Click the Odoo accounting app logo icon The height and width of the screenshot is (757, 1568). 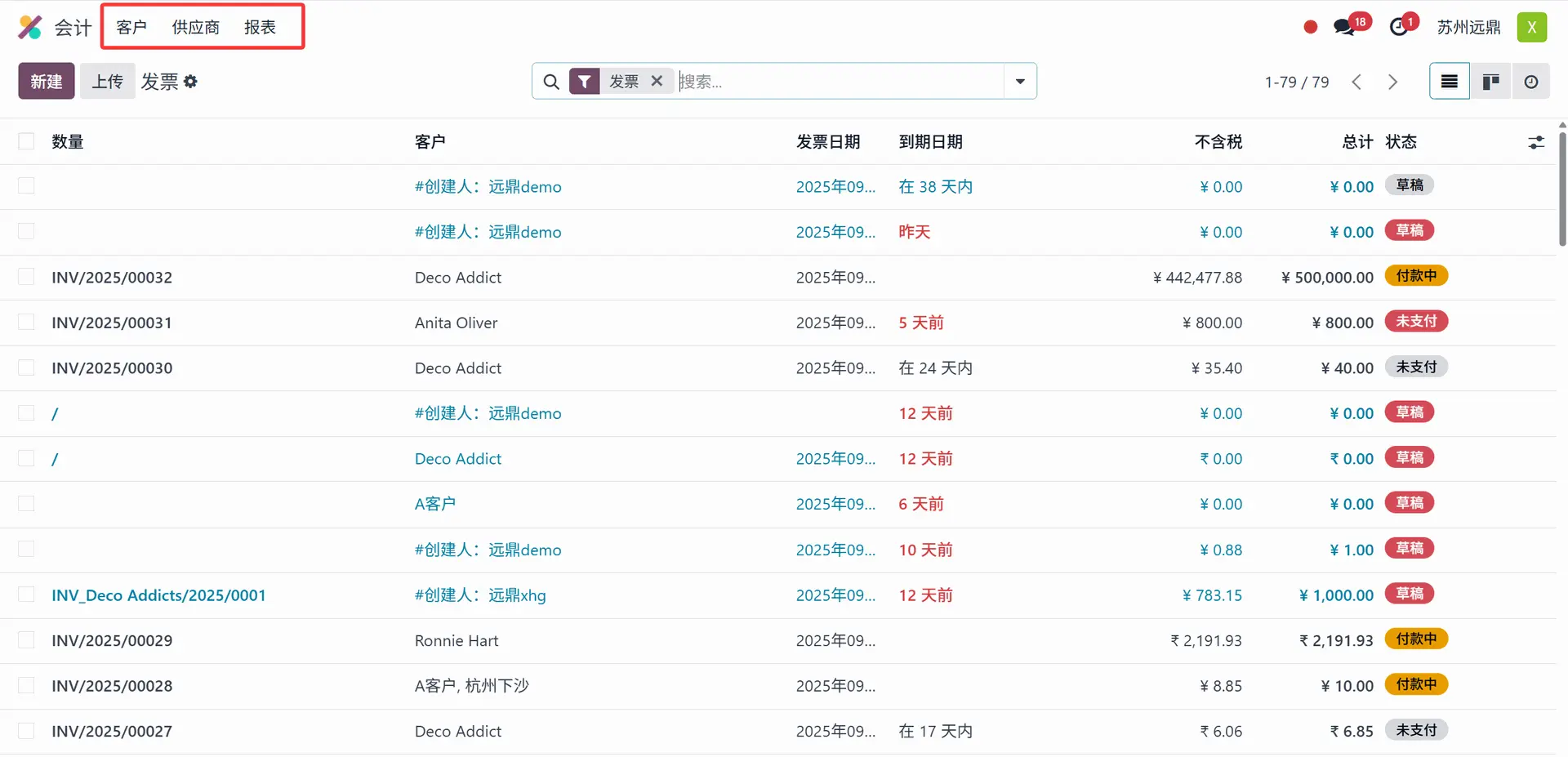coord(30,28)
